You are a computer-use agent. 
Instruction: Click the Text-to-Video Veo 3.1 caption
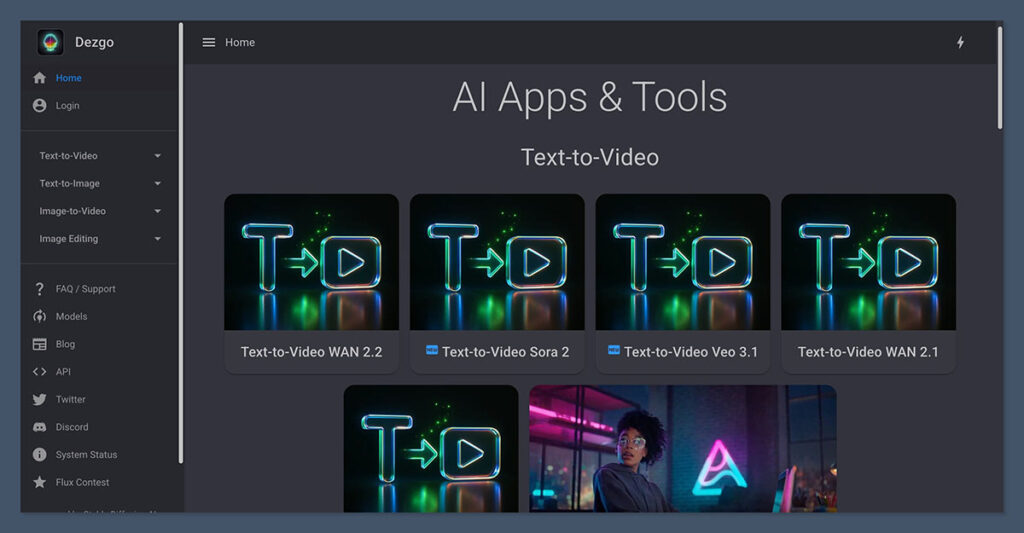691,352
